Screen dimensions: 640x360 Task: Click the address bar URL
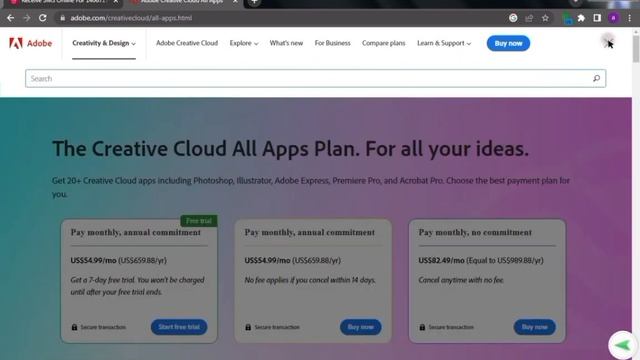coord(131,18)
